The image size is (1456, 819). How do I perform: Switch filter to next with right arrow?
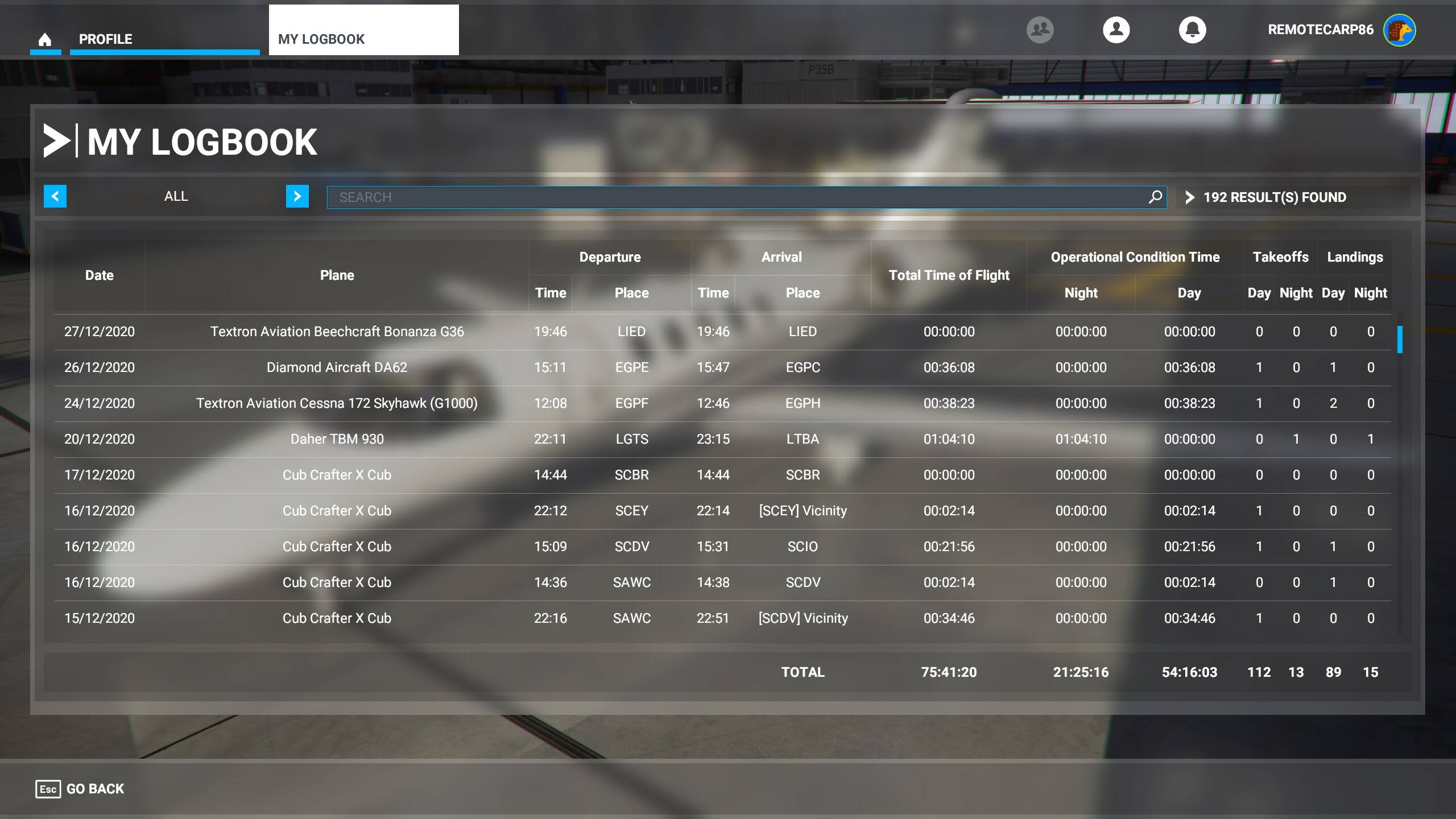(x=297, y=196)
